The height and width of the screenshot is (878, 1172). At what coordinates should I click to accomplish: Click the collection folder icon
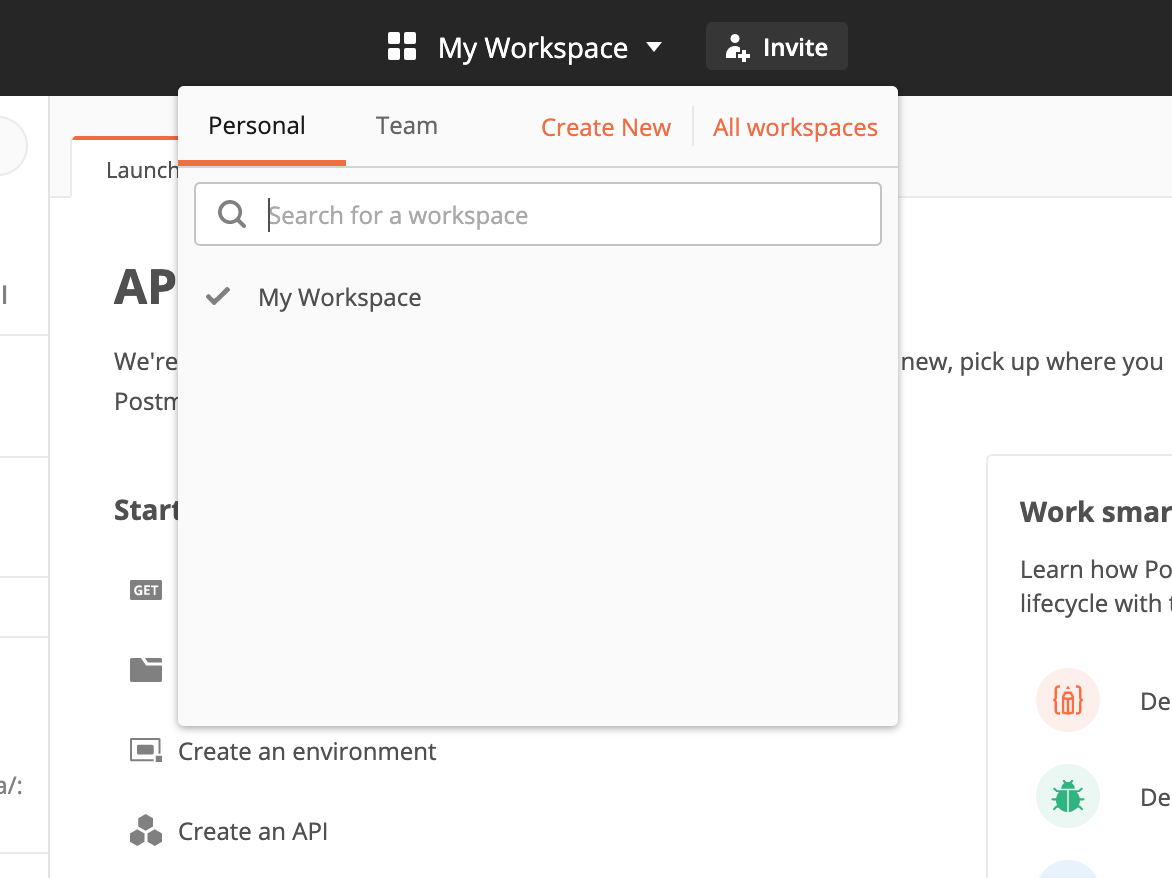click(146, 670)
